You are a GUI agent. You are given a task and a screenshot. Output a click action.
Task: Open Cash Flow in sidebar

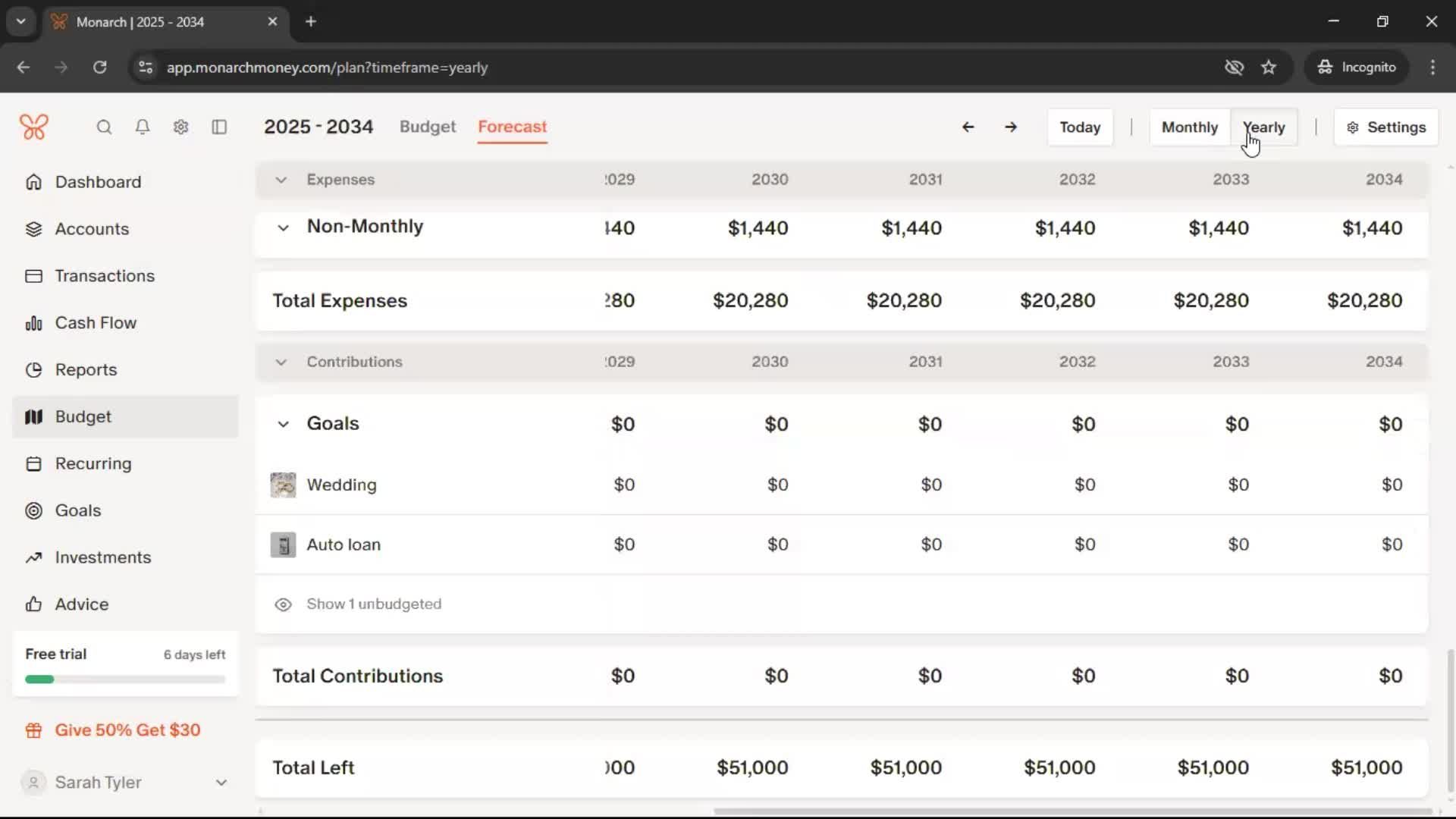click(x=96, y=322)
